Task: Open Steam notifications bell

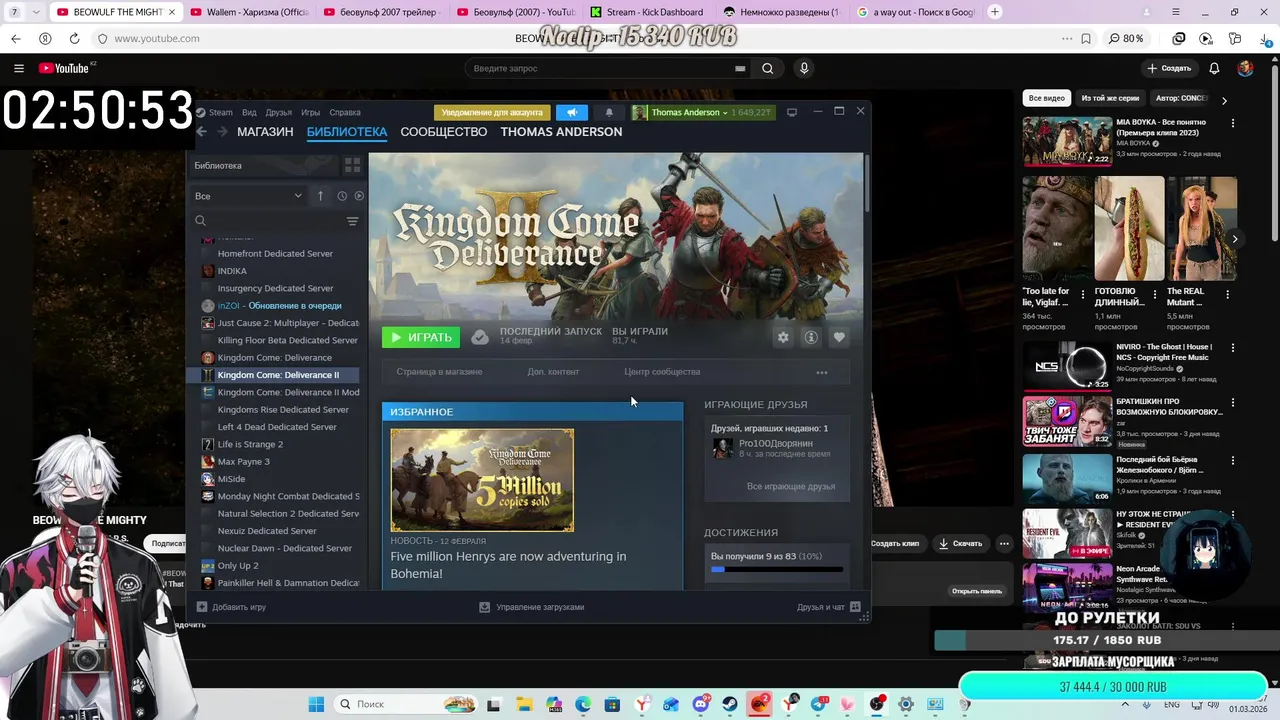Action: tap(609, 112)
